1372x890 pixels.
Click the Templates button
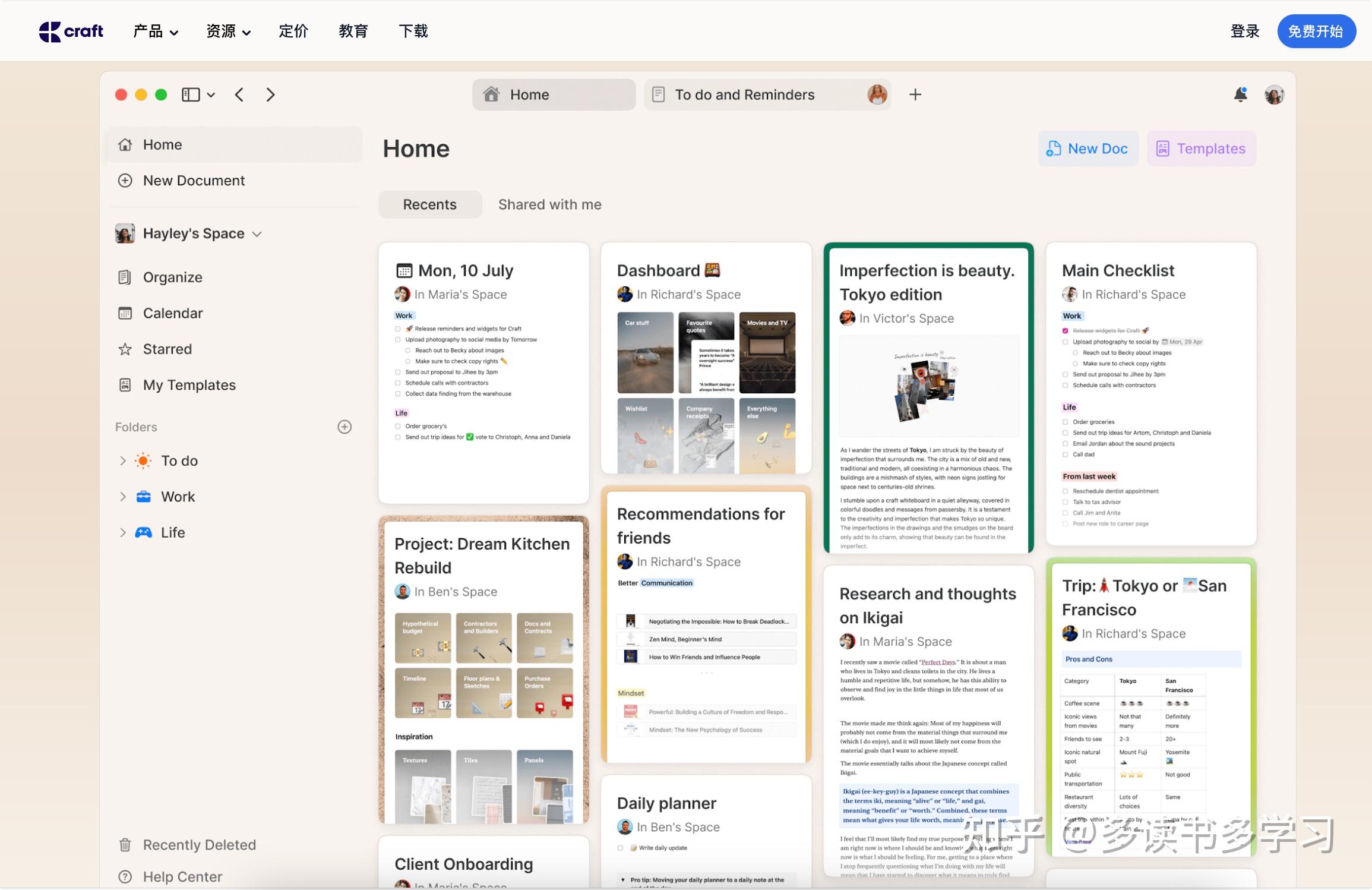[x=1201, y=149]
